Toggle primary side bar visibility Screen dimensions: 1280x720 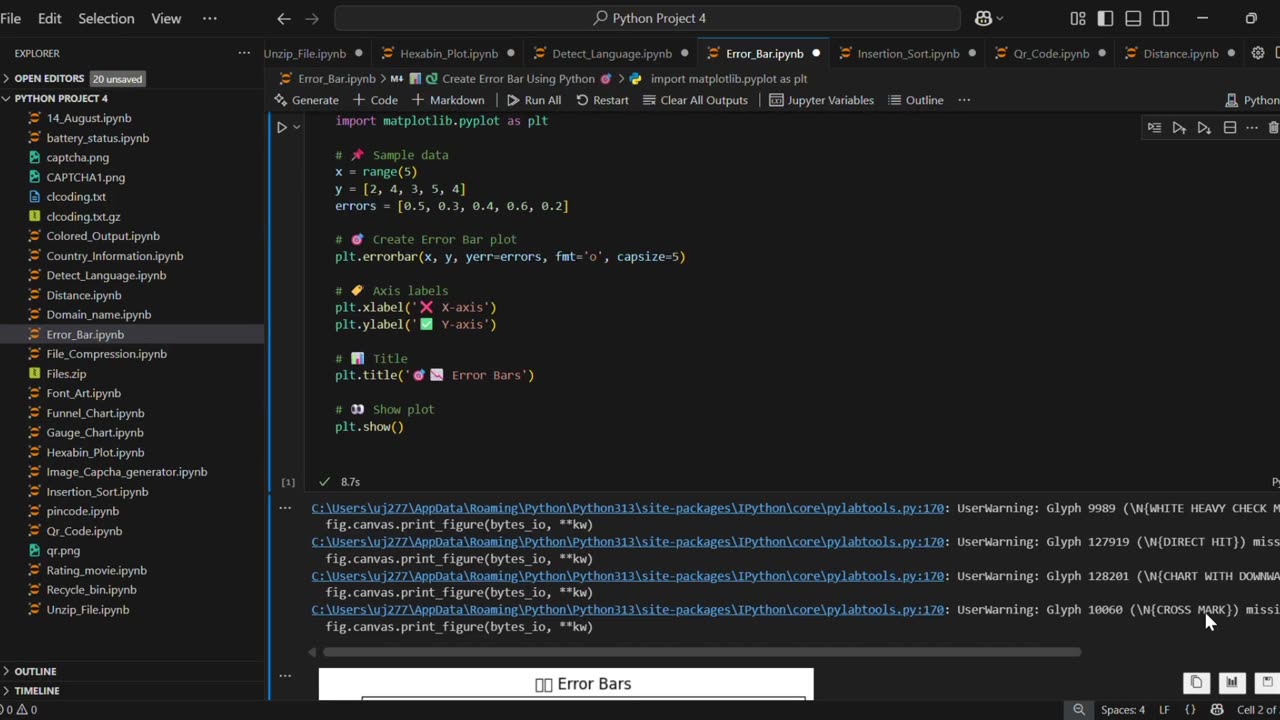(1105, 18)
